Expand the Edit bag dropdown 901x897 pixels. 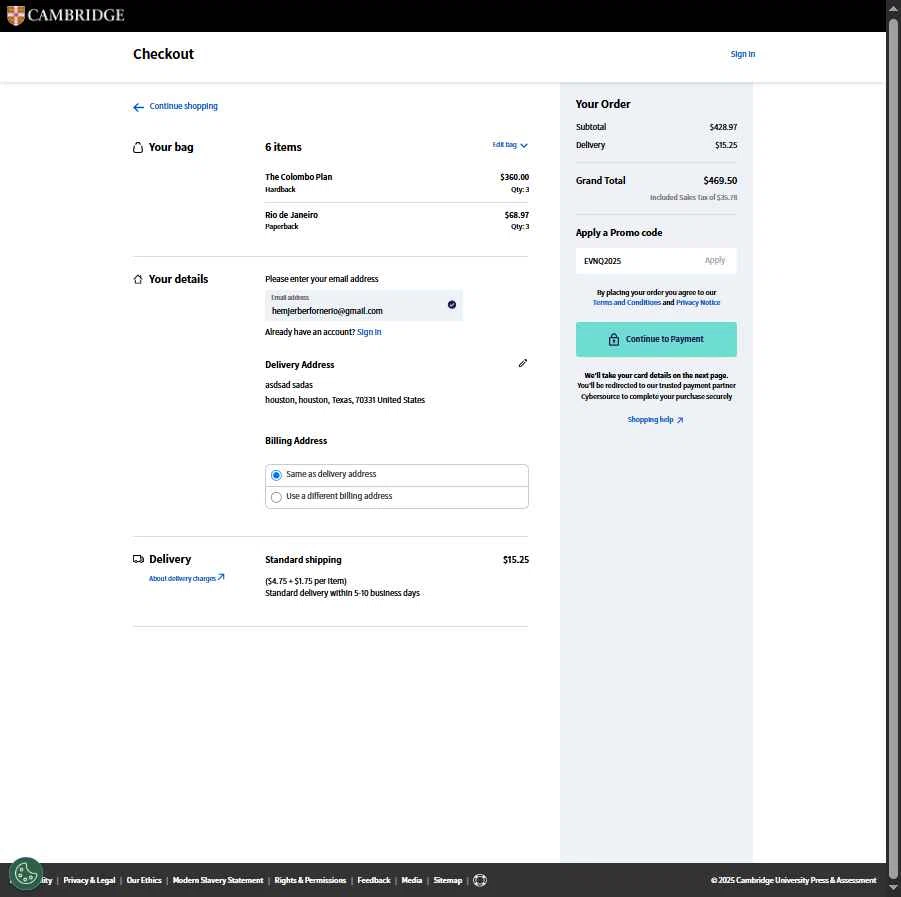tap(510, 145)
